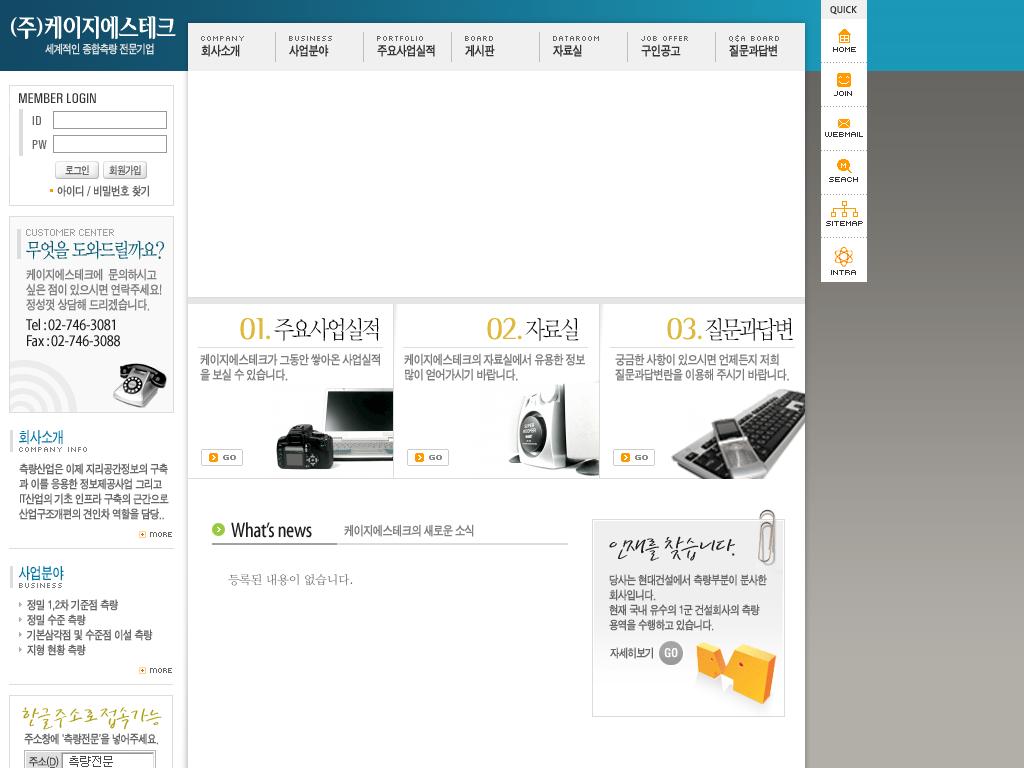Click GO under 01. 주요사업실적
The image size is (1024, 768).
click(222, 457)
